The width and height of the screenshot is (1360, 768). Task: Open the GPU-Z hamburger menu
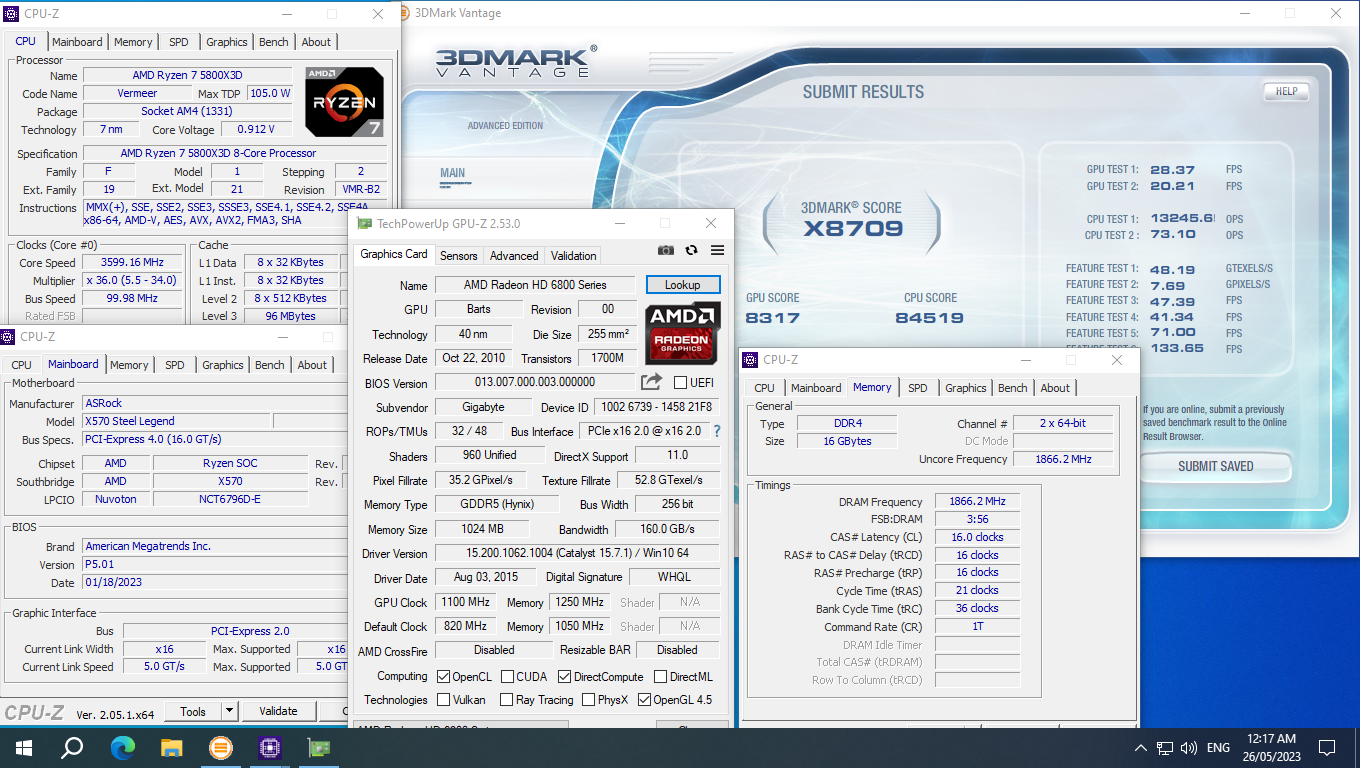(717, 250)
